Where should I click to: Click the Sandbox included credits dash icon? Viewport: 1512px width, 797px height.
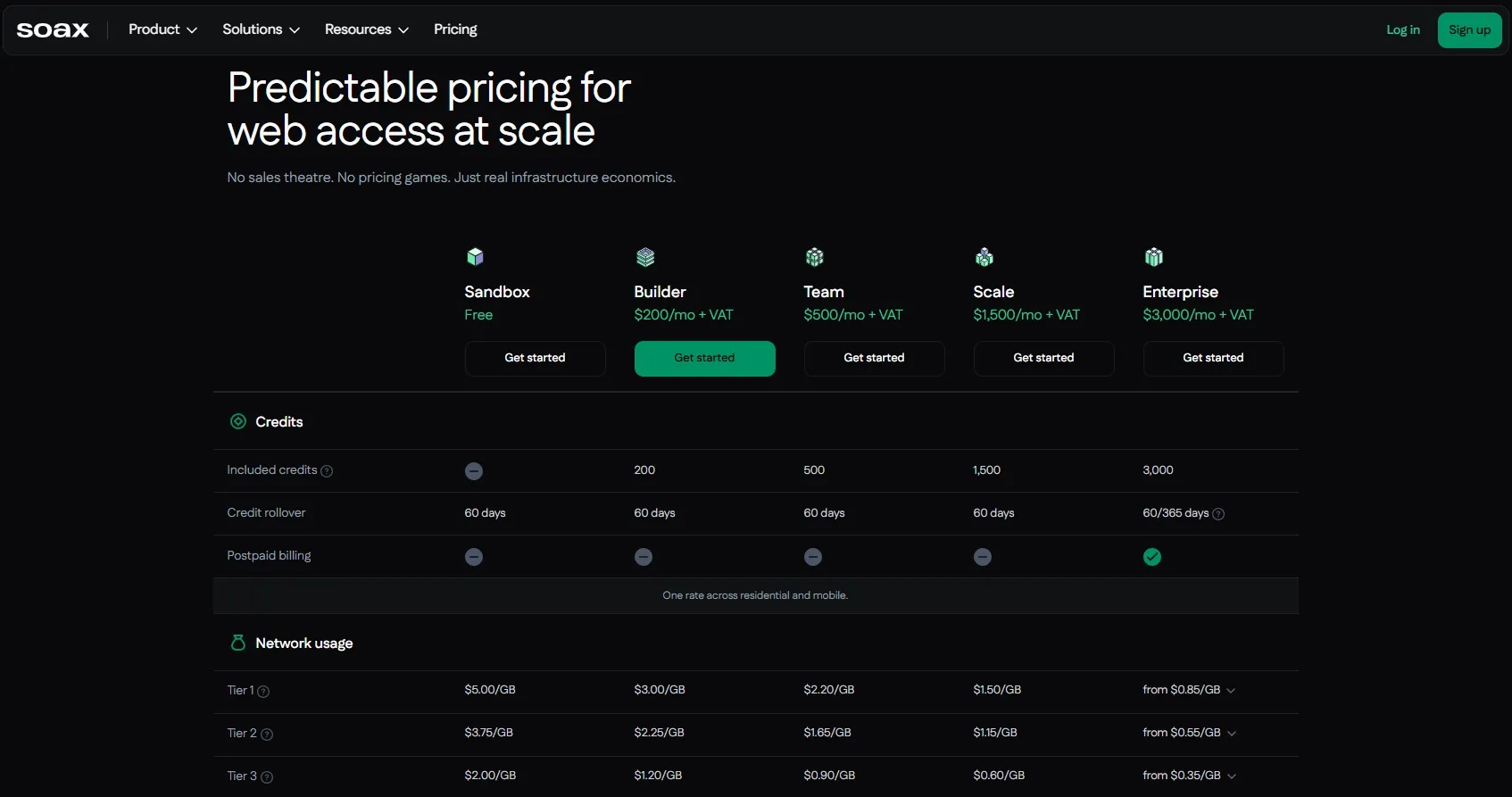(474, 471)
